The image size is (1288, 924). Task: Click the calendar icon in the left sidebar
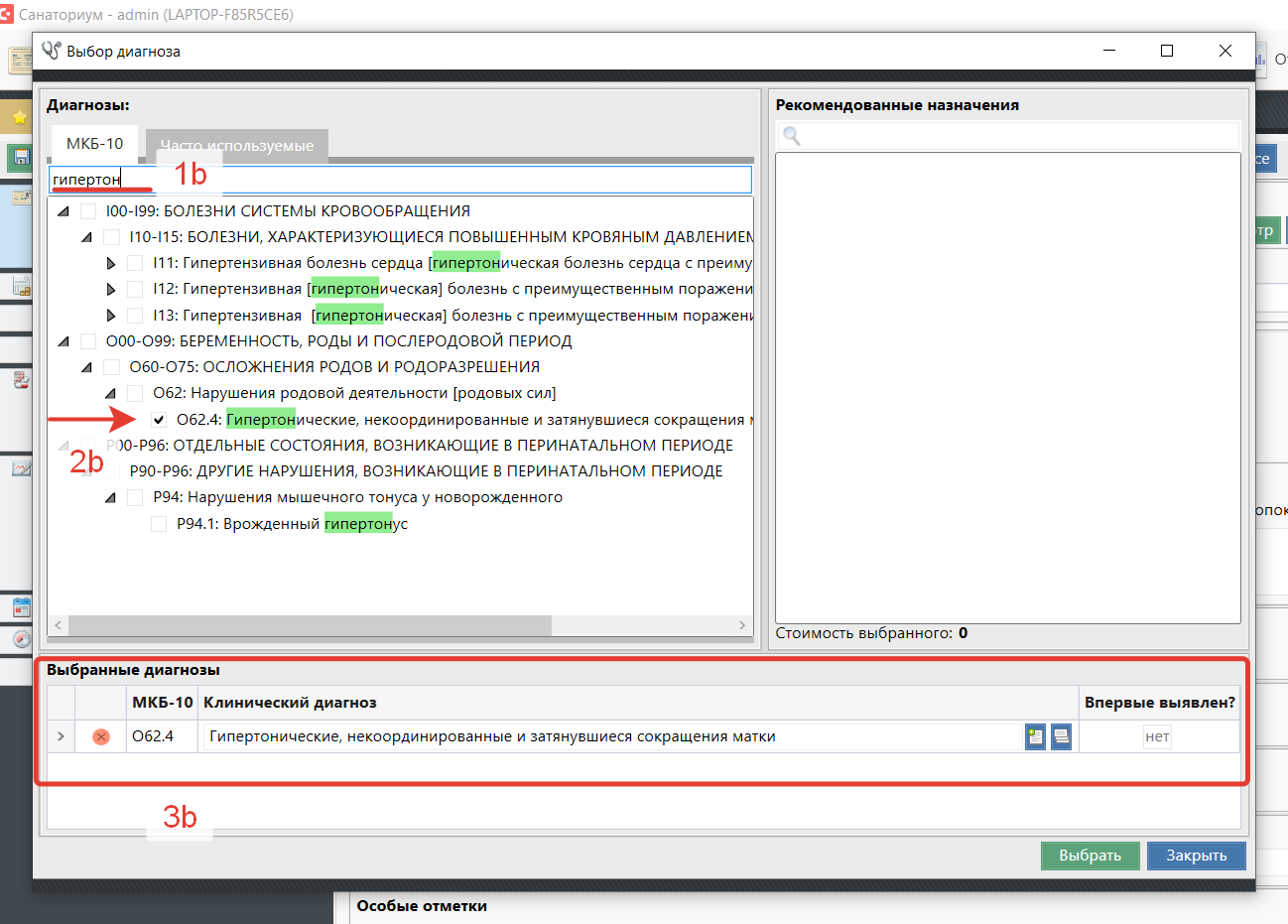[21, 606]
